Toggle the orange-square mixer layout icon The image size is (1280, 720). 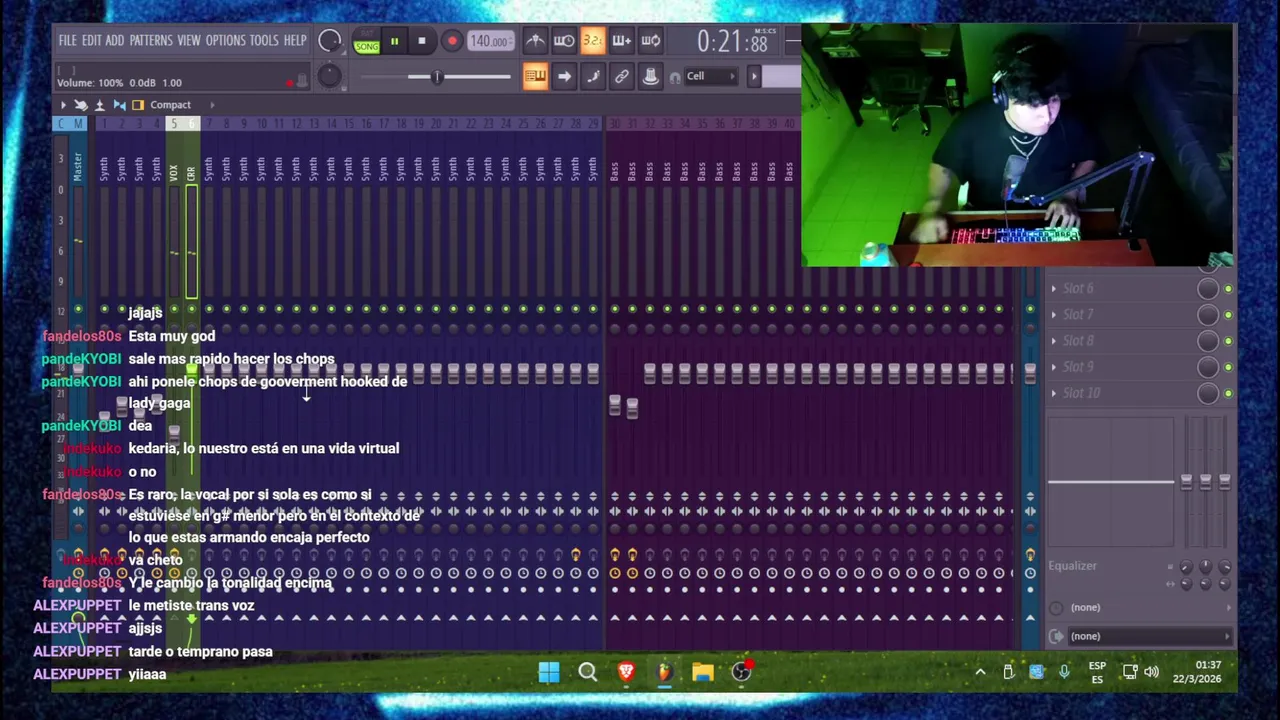coord(138,105)
